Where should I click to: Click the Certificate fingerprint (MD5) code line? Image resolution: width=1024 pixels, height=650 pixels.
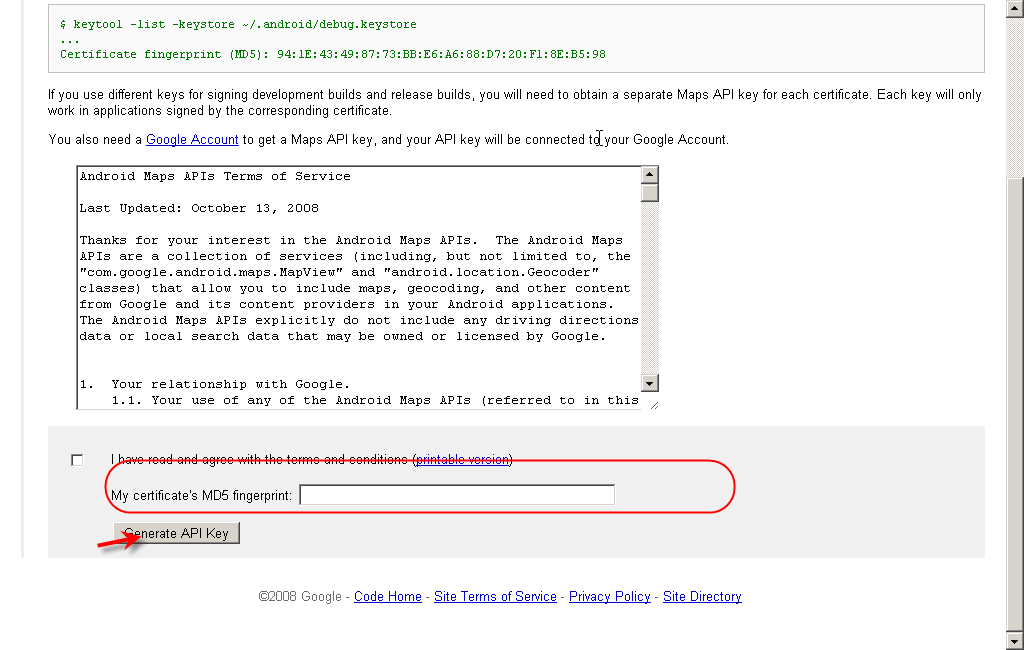pos(332,54)
